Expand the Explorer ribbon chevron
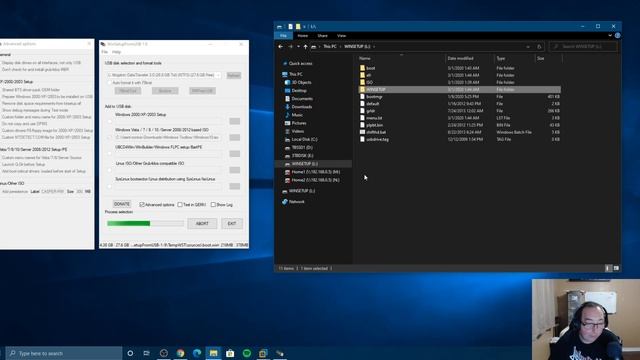 click(610, 36)
